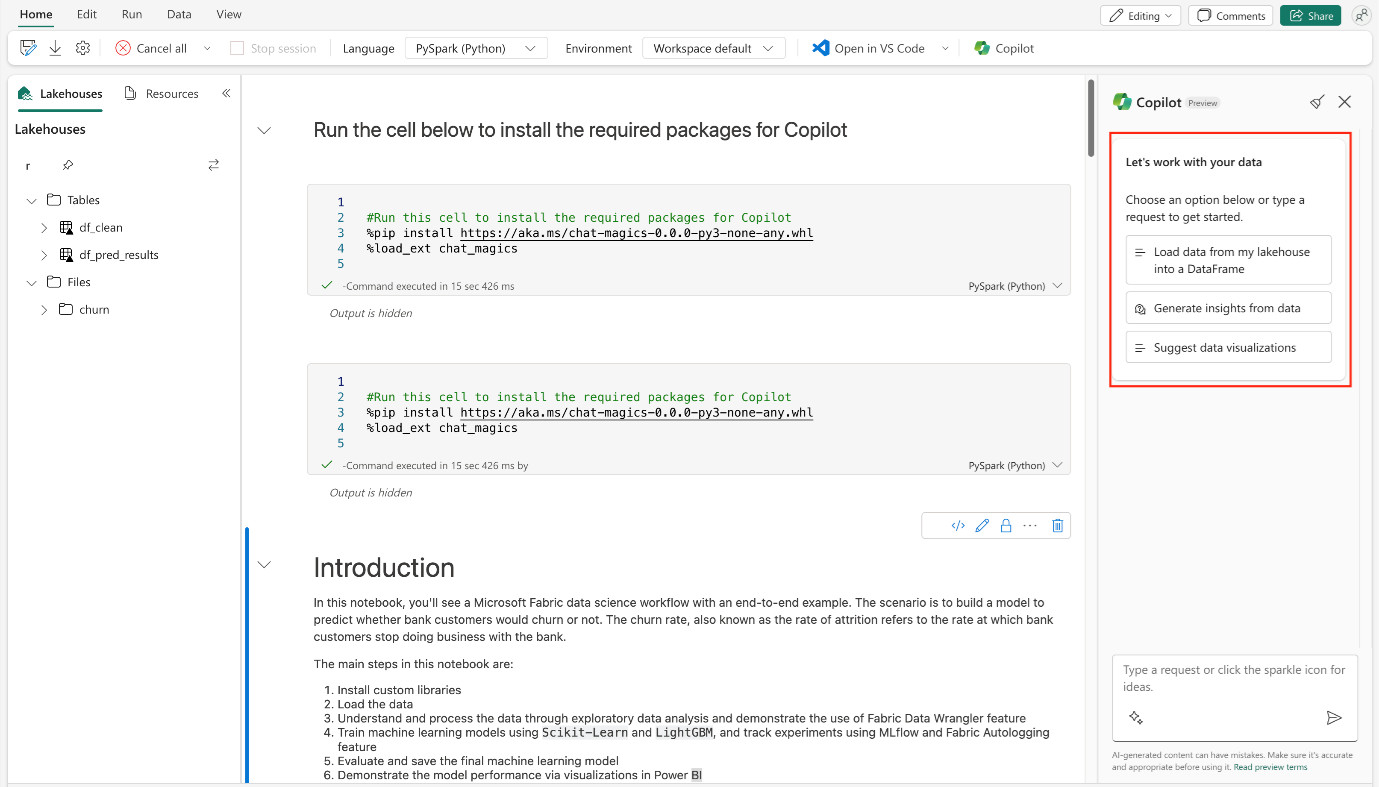The image size is (1379, 787).
Task: Click the save notebook icon in toolbar
Action: (x=28, y=48)
